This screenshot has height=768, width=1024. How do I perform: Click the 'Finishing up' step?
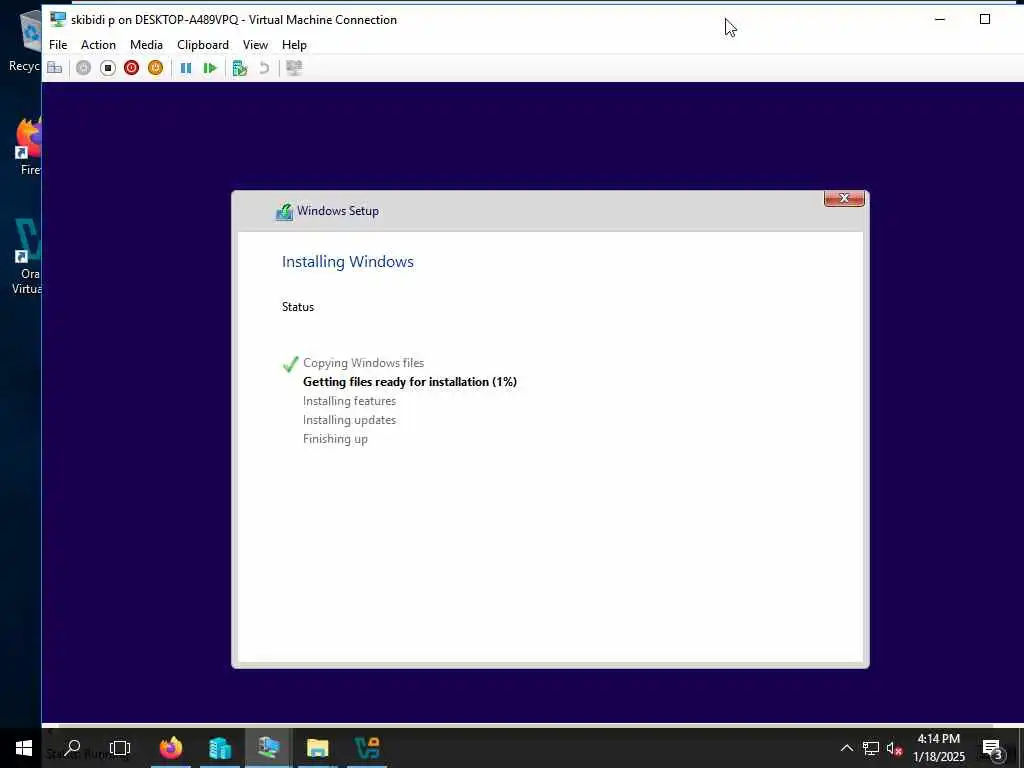click(x=335, y=439)
